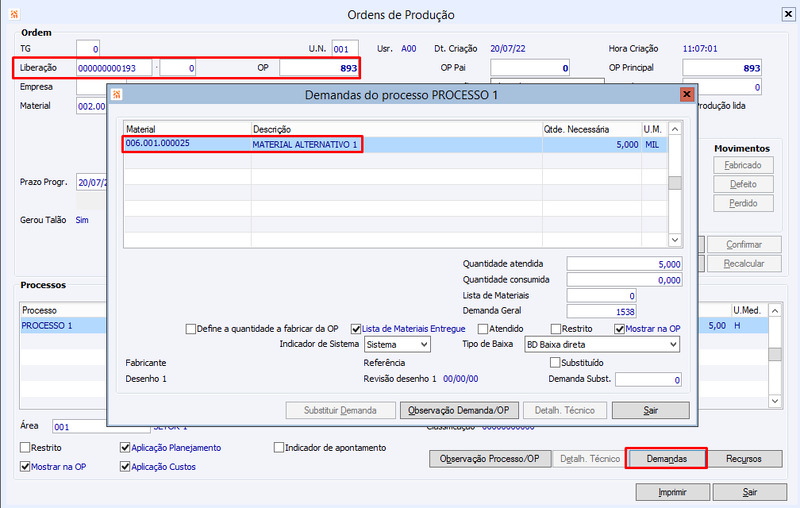800x508 pixels.
Task: Click the Quantidade consumida field
Action: click(624, 280)
